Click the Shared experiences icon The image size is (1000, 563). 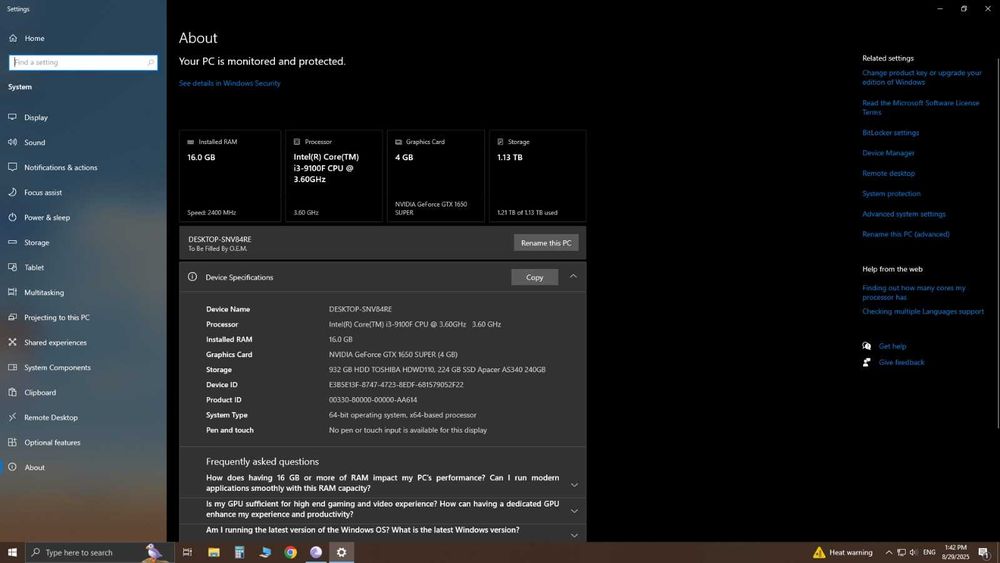click(x=12, y=342)
